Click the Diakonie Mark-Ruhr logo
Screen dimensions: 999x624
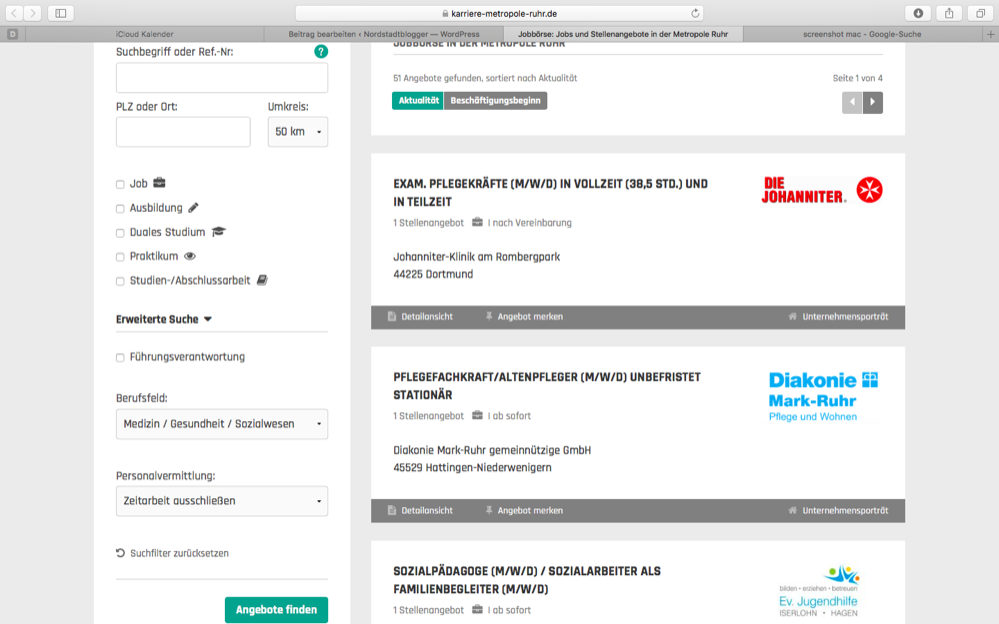[x=823, y=396]
